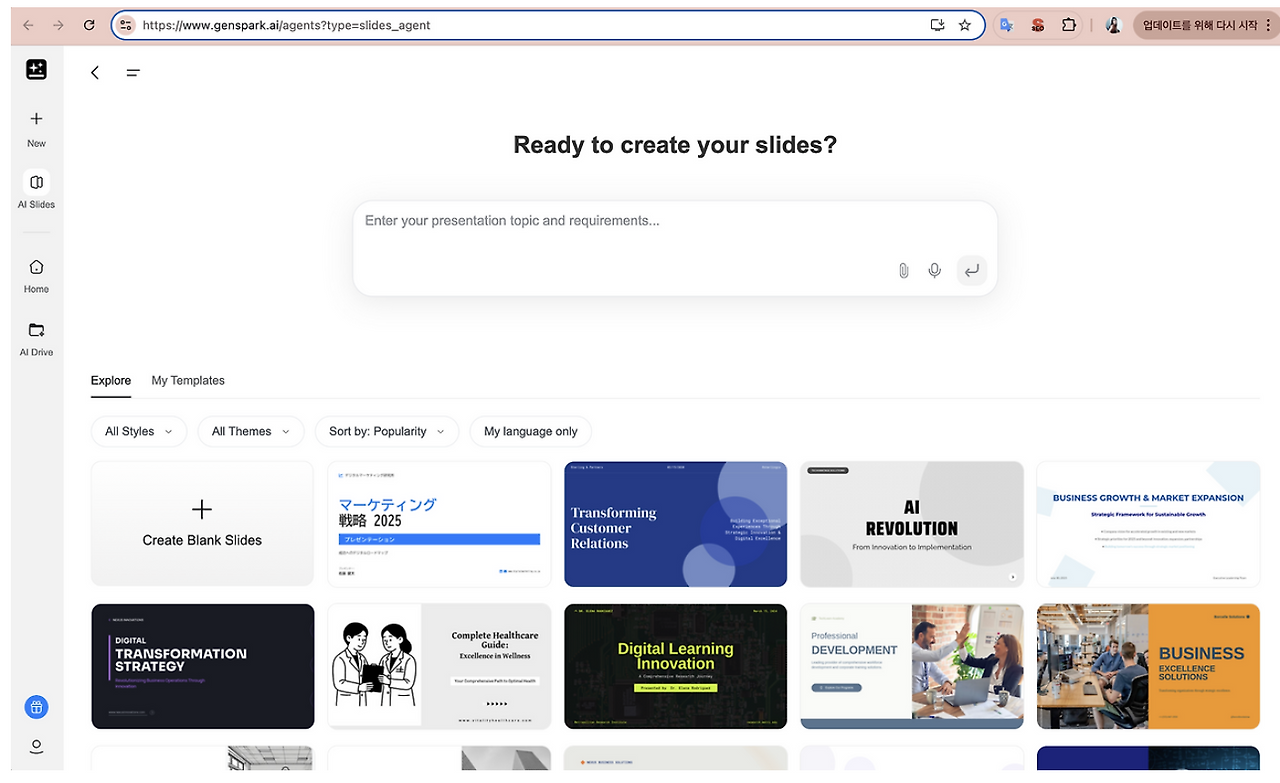Reload the page with the refresh icon

(89, 25)
